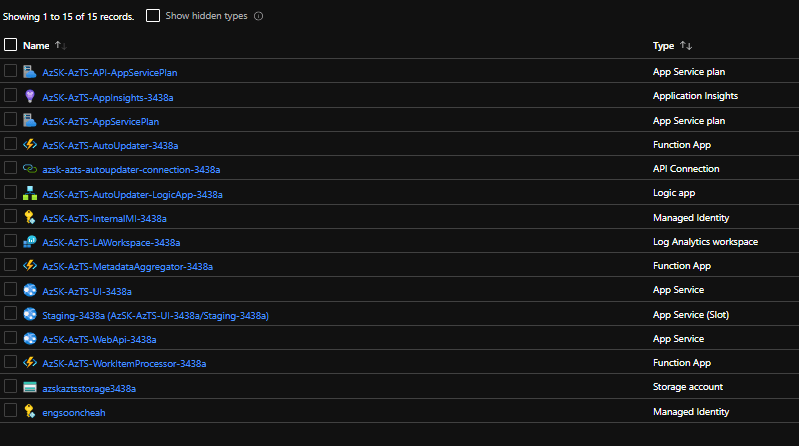Click the Logic app type cell
This screenshot has height=446, width=799.
[674, 193]
